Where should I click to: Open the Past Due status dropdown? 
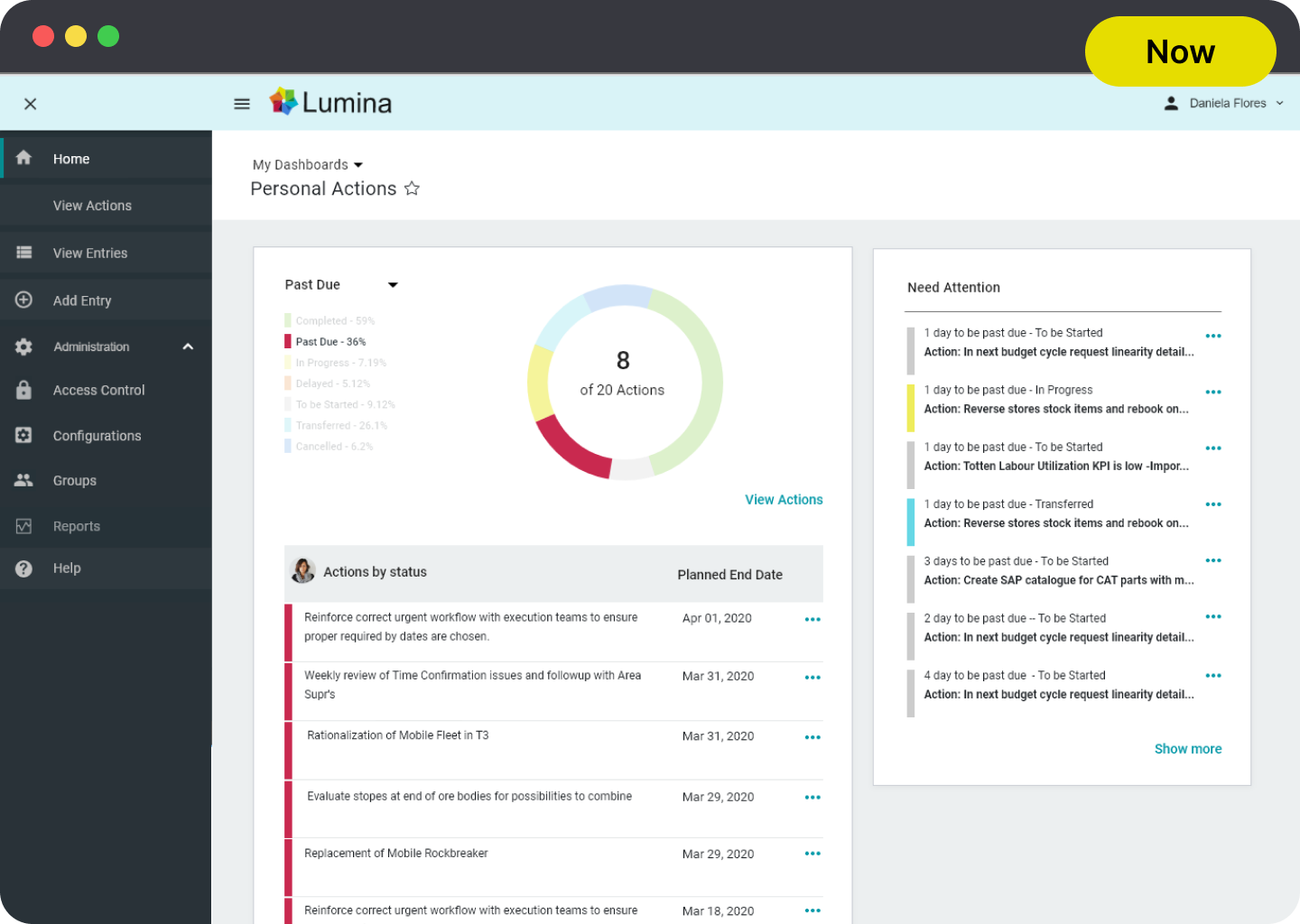click(x=341, y=284)
